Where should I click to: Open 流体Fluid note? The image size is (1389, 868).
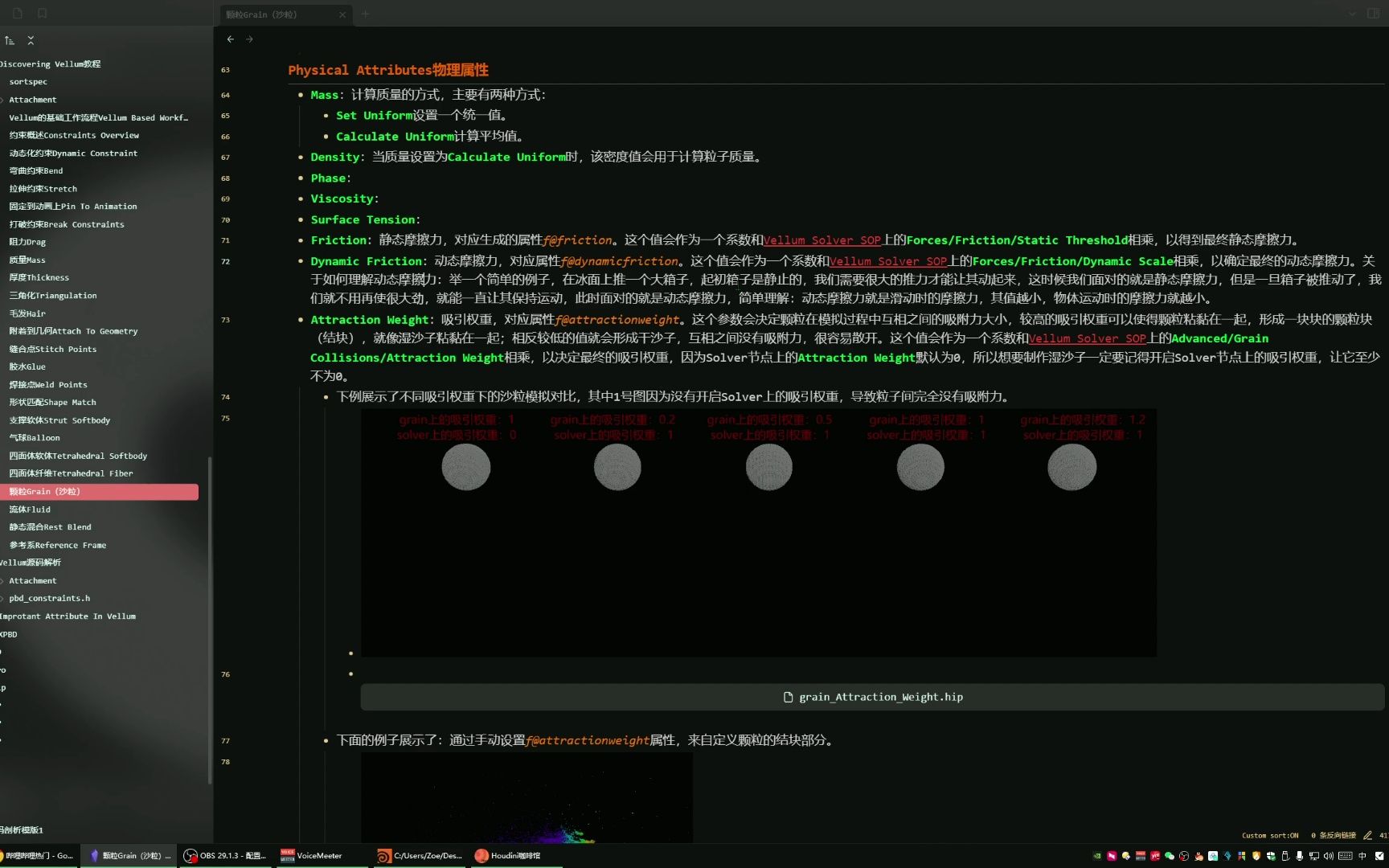click(29, 510)
